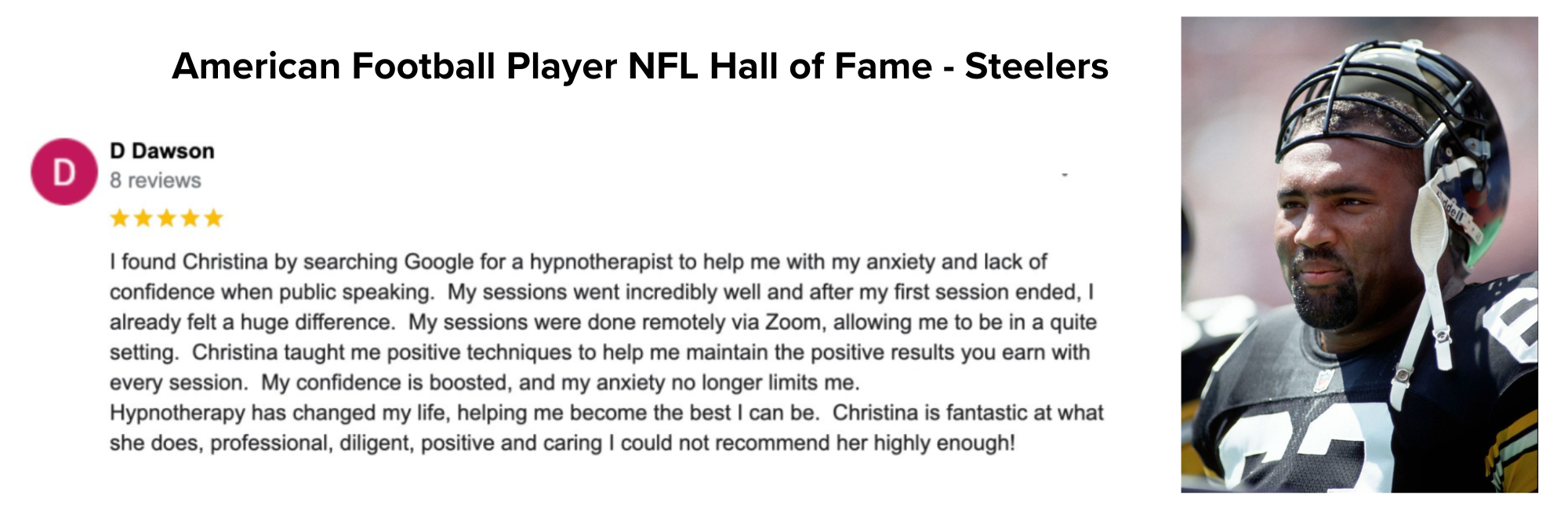Click the small dash mark above the review
The width and height of the screenshot is (1568, 510).
1065,175
